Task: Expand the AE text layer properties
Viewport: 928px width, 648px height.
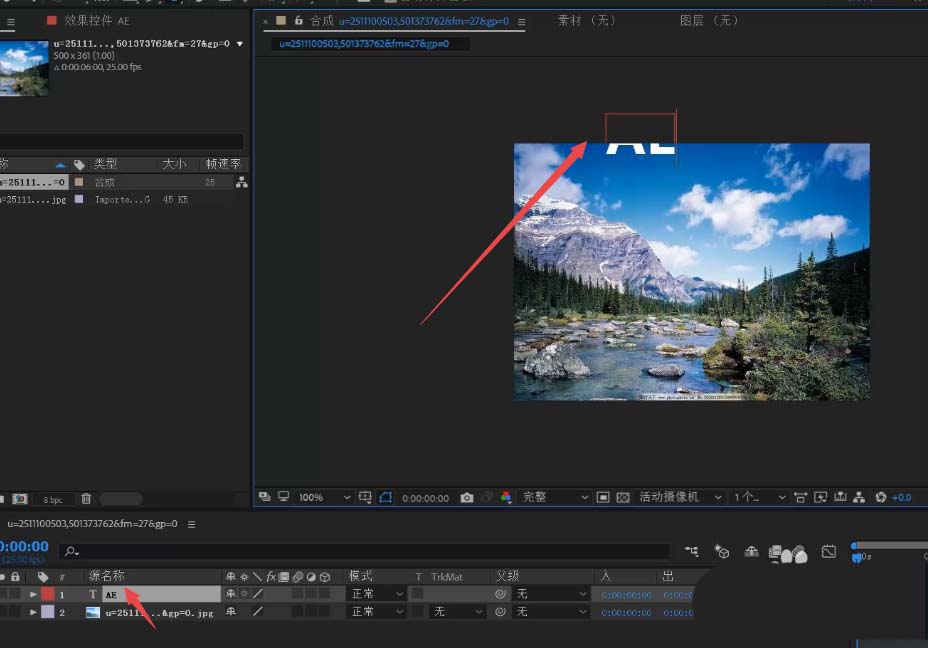Action: click(x=33, y=594)
